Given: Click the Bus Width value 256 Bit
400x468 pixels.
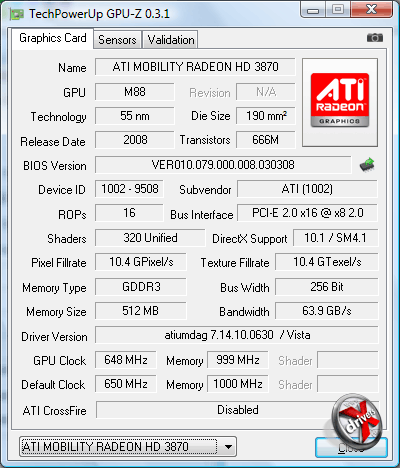Looking at the screenshot, I should (327, 287).
